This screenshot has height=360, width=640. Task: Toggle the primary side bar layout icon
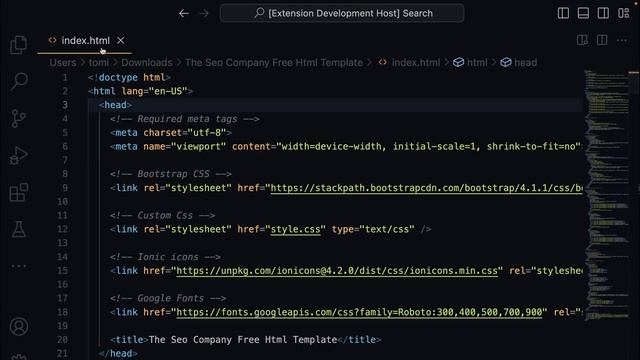tap(563, 13)
